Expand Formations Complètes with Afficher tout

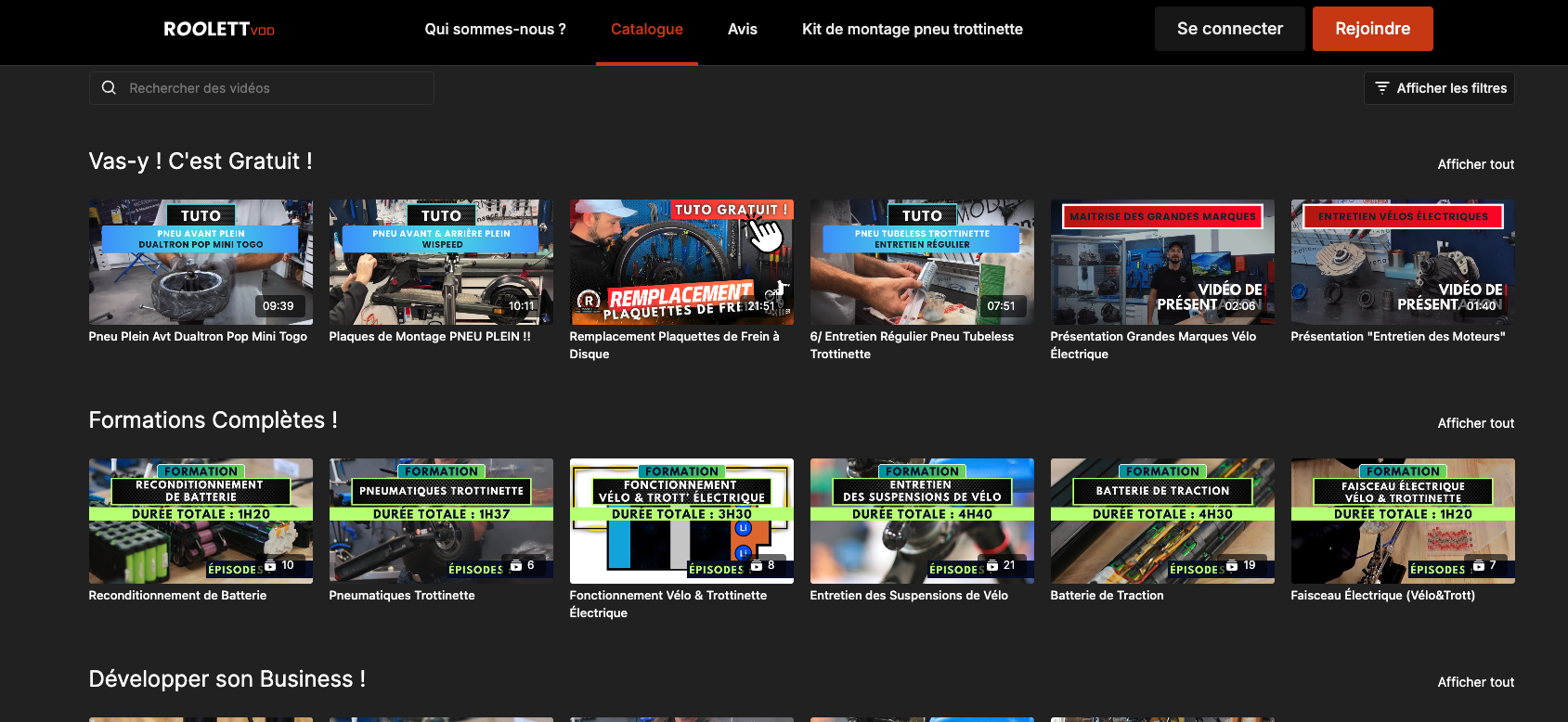pyautogui.click(x=1475, y=423)
